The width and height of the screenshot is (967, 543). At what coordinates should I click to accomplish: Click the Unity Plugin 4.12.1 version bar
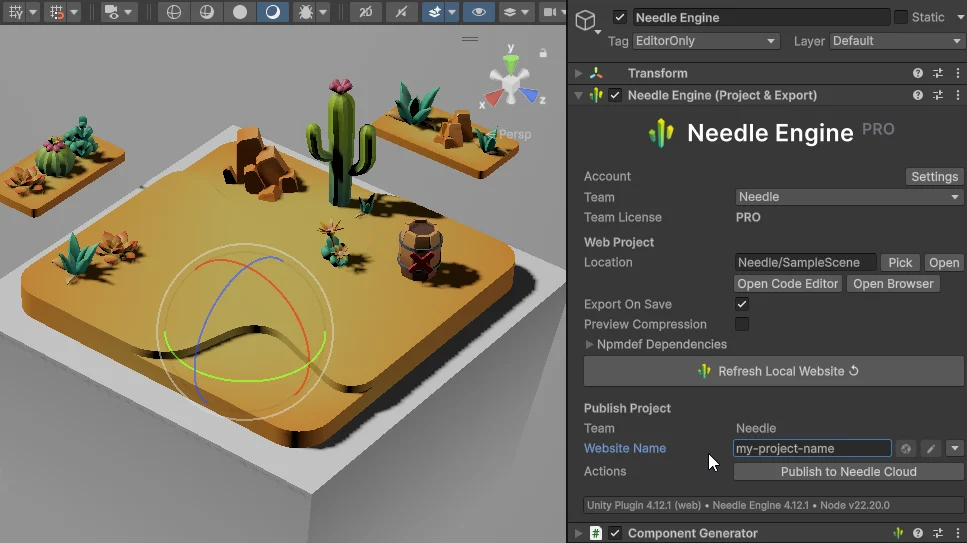pos(773,505)
